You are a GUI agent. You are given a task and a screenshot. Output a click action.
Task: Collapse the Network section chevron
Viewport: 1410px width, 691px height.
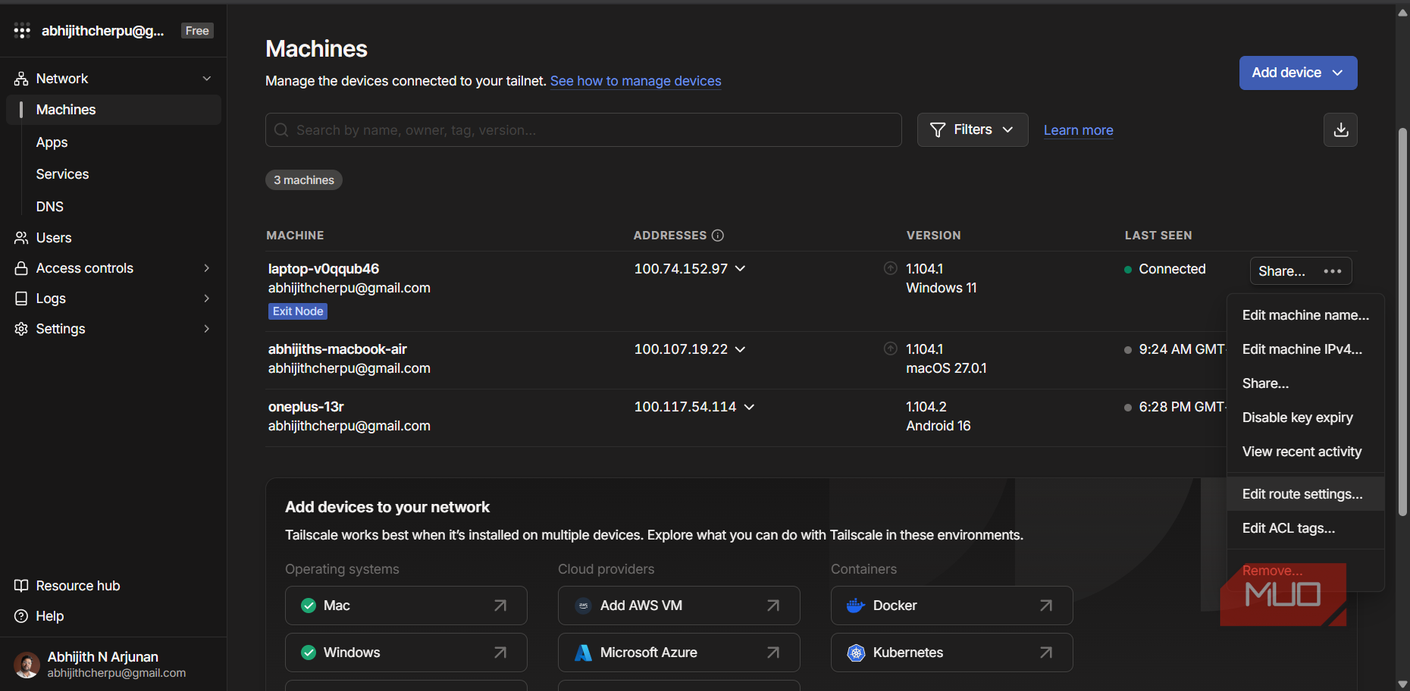pos(207,79)
